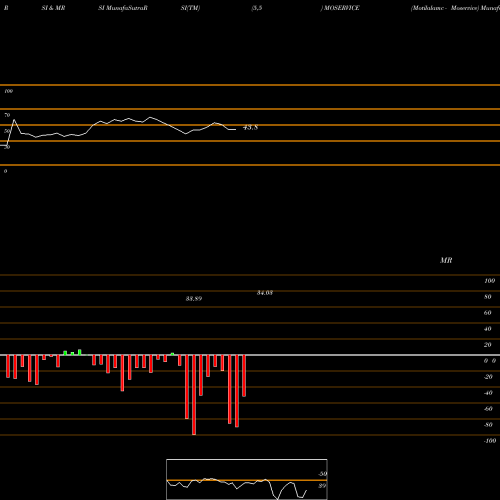Select the '100' label on RSI axis
500x500 pixels.
coord(8,91)
